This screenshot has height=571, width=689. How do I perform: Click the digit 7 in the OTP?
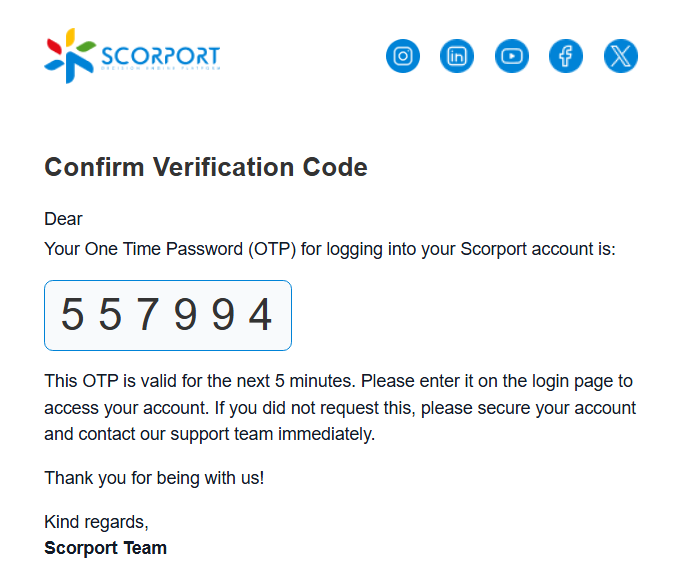click(x=147, y=316)
